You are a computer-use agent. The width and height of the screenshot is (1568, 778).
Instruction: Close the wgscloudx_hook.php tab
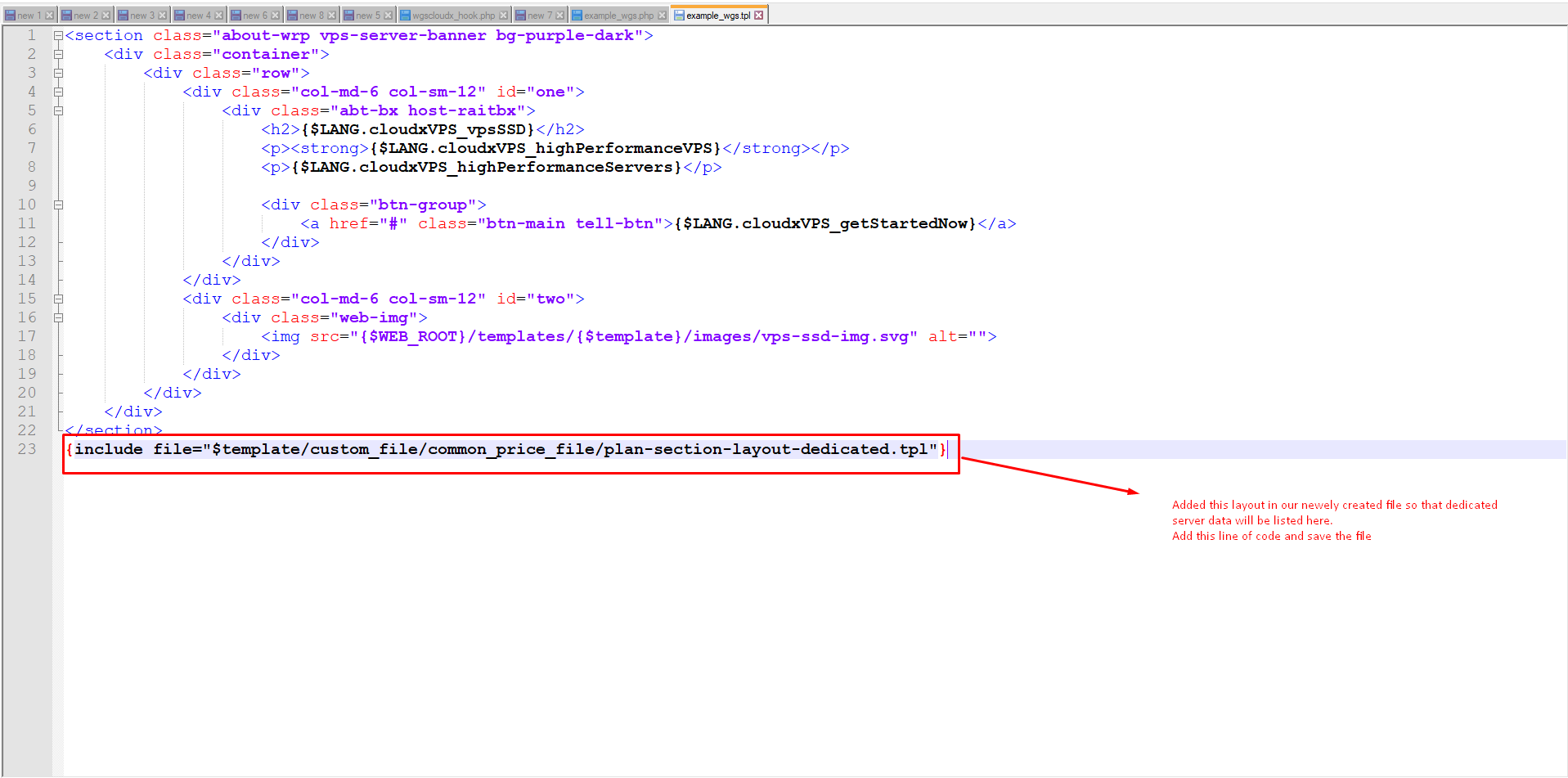tap(504, 16)
